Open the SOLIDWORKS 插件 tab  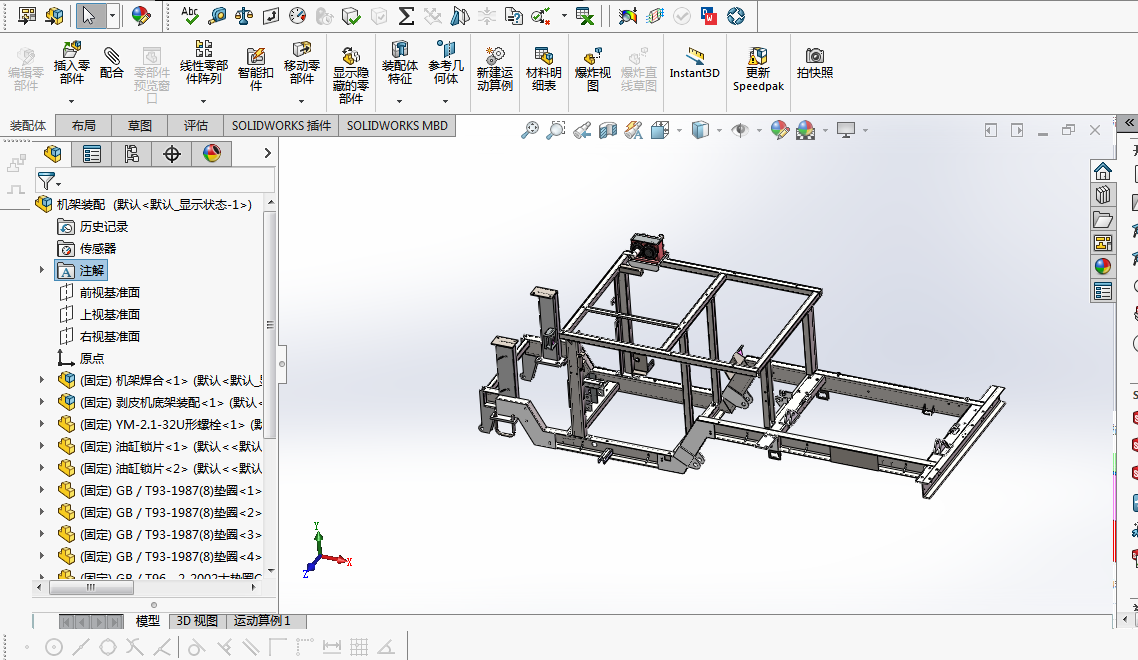(281, 126)
